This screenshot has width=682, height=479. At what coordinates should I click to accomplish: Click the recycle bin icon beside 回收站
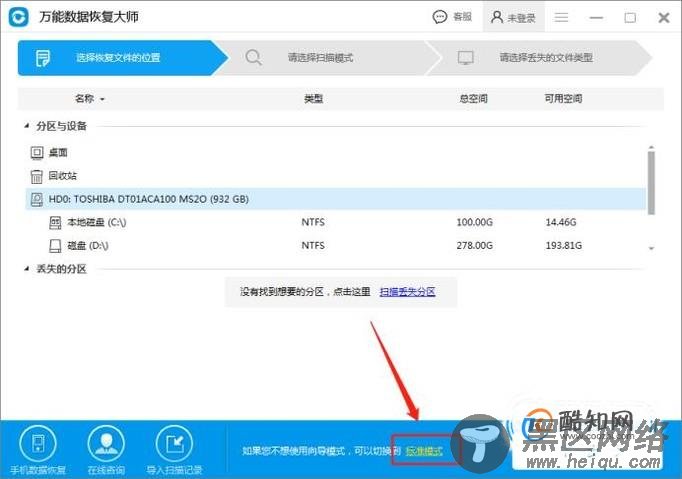[x=37, y=176]
